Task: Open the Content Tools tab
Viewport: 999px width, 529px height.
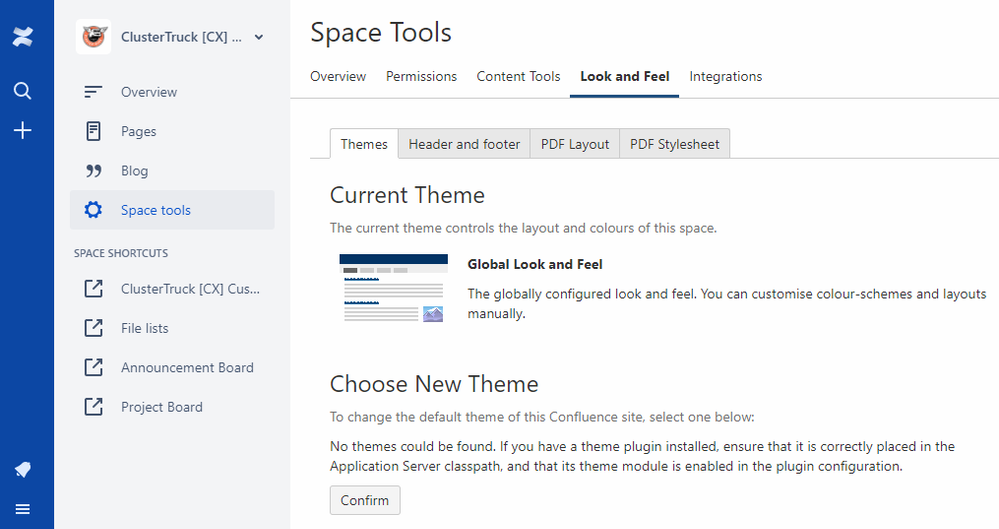Action: tap(518, 76)
